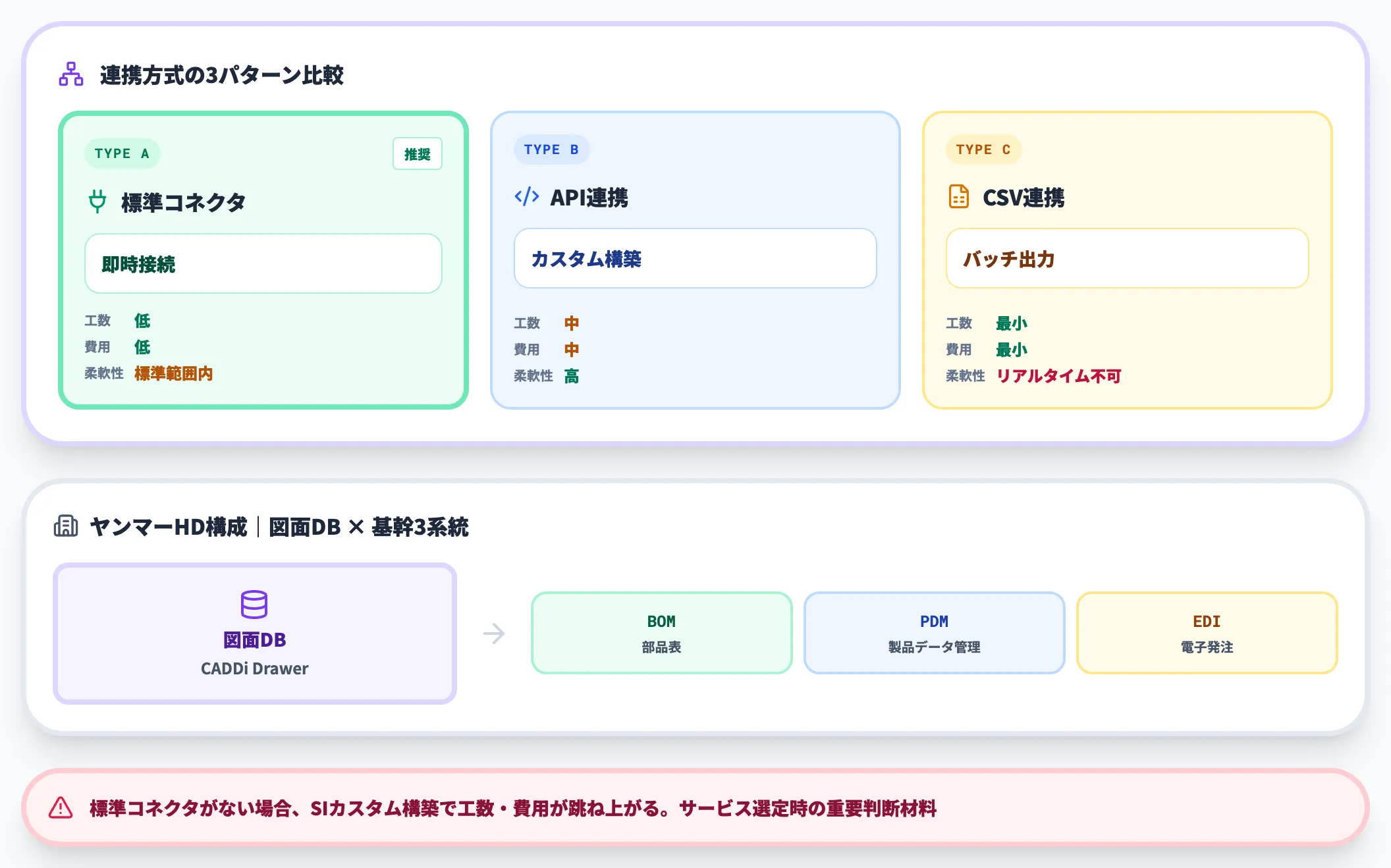
Task: Toggle the TYPE B badge on API連携 card
Action: pyautogui.click(x=551, y=149)
